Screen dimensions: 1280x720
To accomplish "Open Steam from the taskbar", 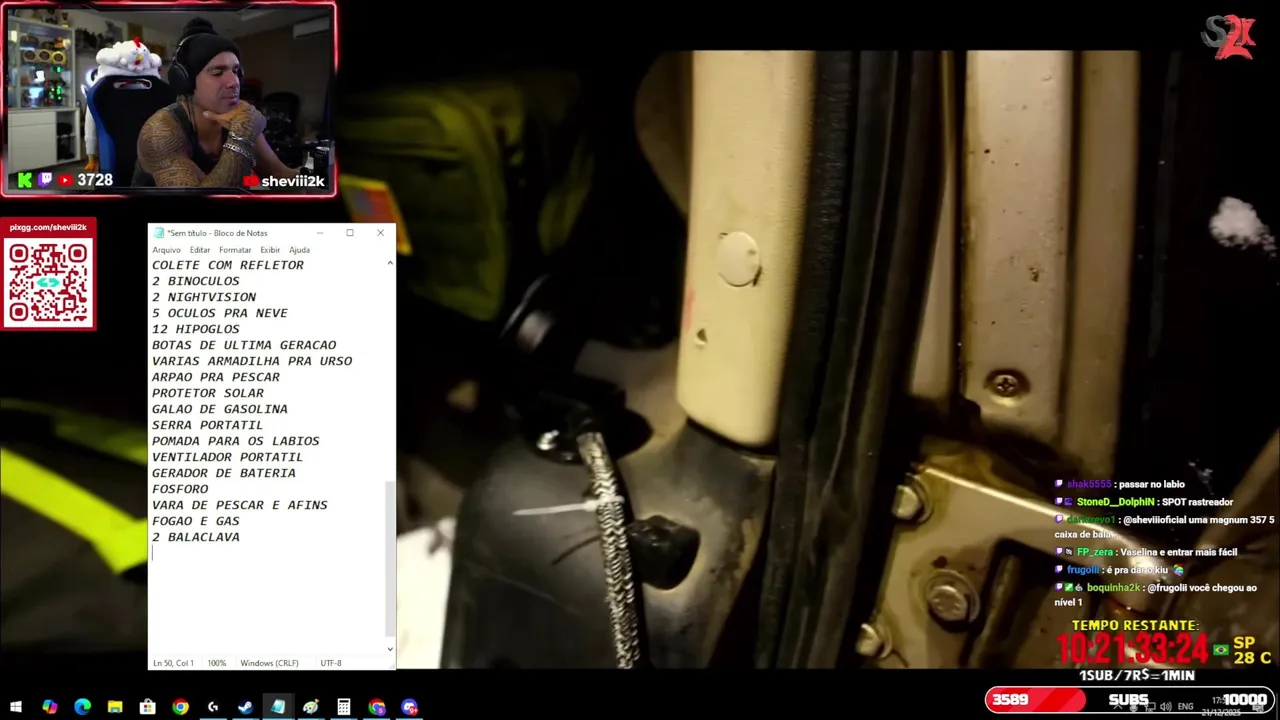I will point(245,707).
